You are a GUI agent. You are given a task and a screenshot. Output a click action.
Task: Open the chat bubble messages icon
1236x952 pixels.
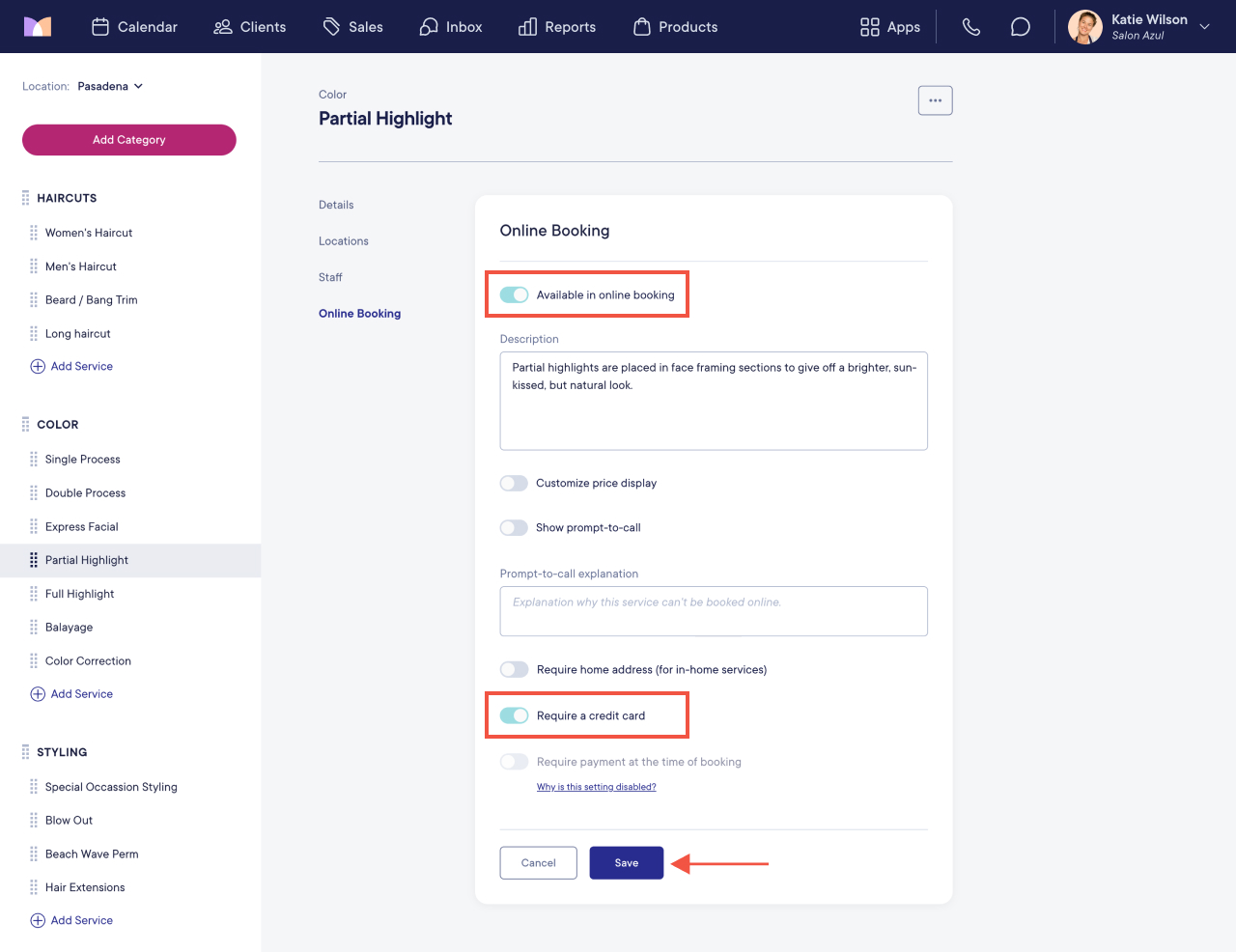(x=1020, y=27)
